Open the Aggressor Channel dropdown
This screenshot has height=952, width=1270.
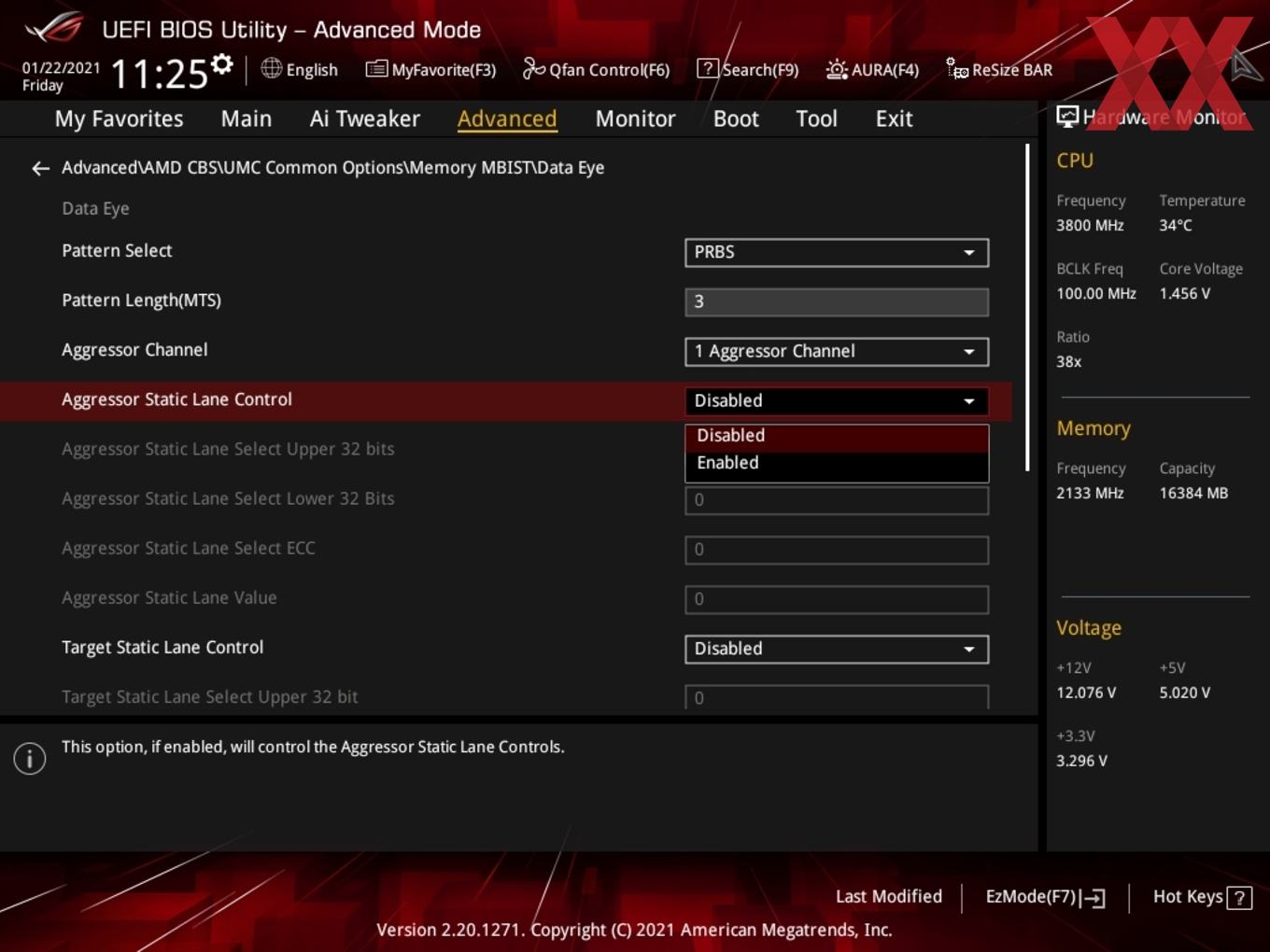pyautogui.click(x=837, y=351)
